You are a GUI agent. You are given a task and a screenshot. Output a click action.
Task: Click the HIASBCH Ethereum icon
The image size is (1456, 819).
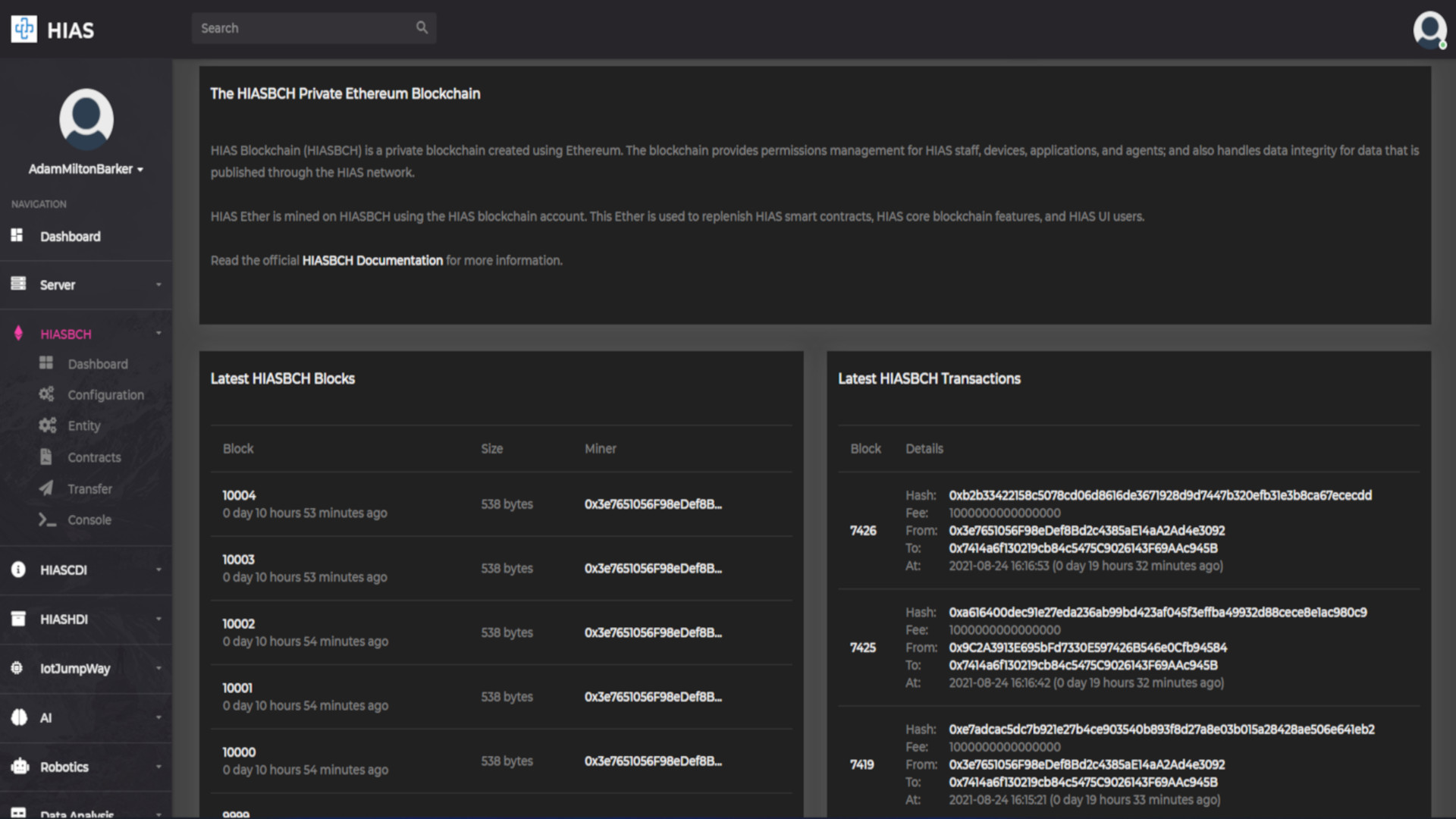pos(18,333)
